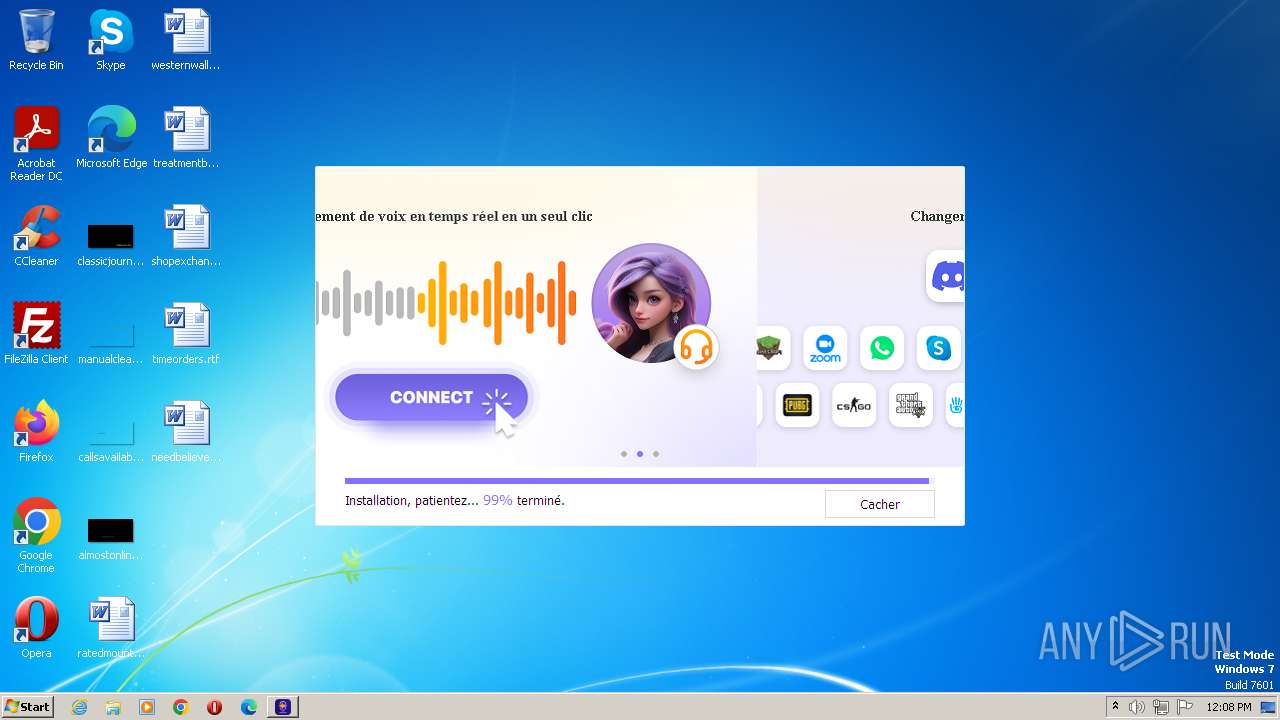Open the Google Chrome desktop shortcut
Viewport: 1280px width, 720px height.
tap(36, 536)
